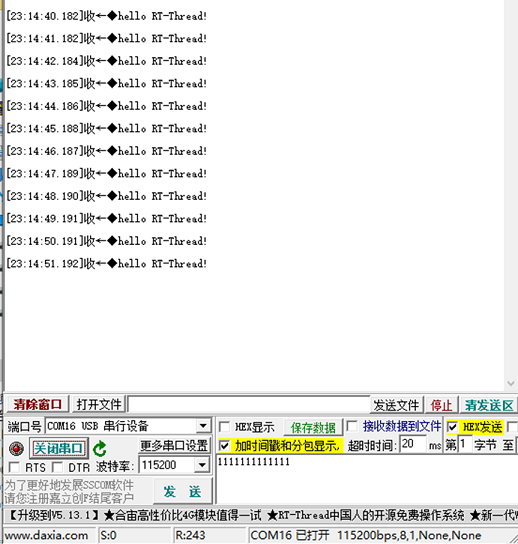Viewport: 518px width, 544px height.
Task: Close the serial port with 关闭串口
Action: (59, 448)
